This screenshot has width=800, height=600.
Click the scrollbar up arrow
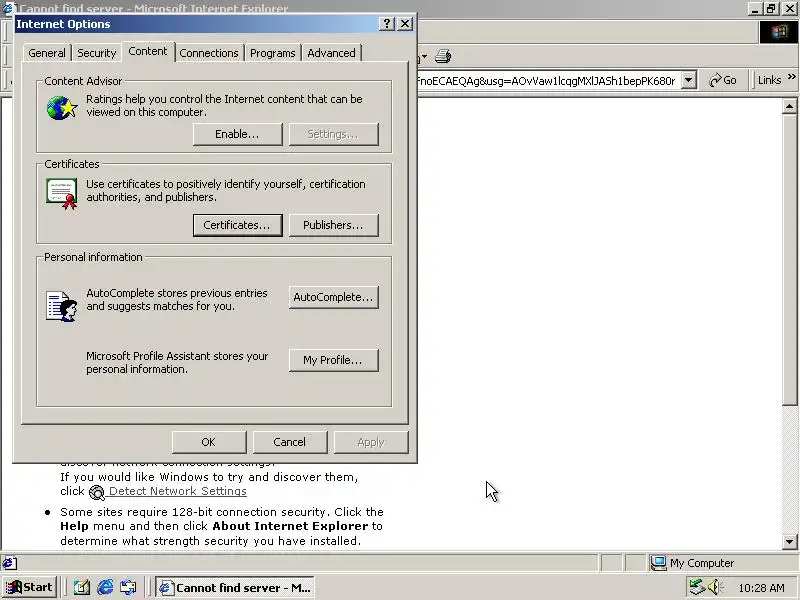click(x=789, y=107)
